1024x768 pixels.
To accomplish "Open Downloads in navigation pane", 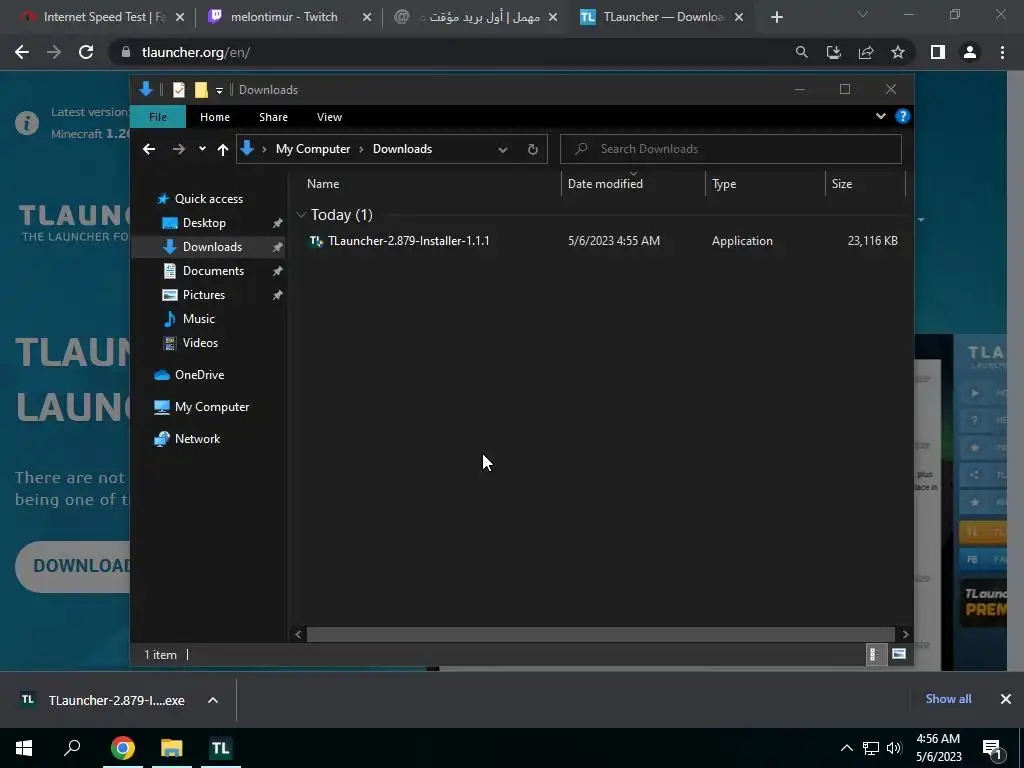I will [212, 247].
